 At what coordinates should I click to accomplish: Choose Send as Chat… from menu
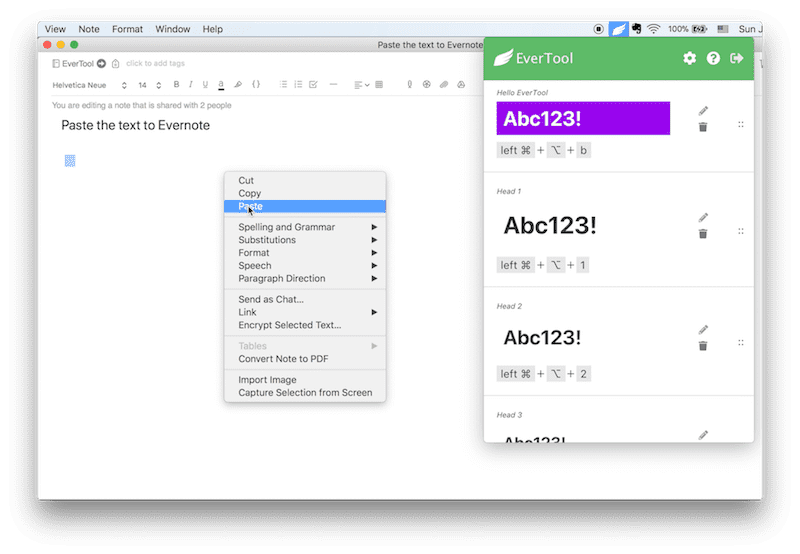click(x=305, y=299)
